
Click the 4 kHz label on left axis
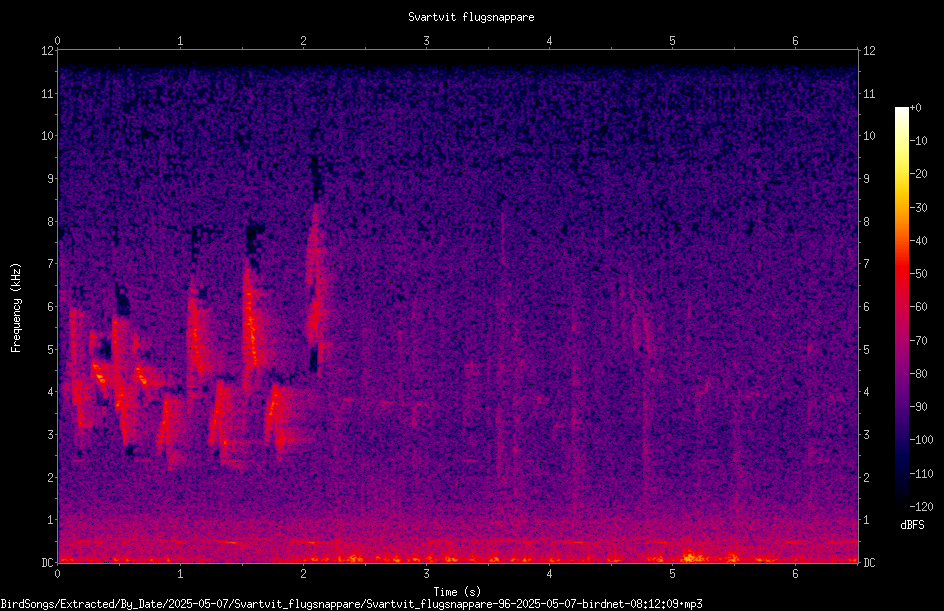[51, 392]
